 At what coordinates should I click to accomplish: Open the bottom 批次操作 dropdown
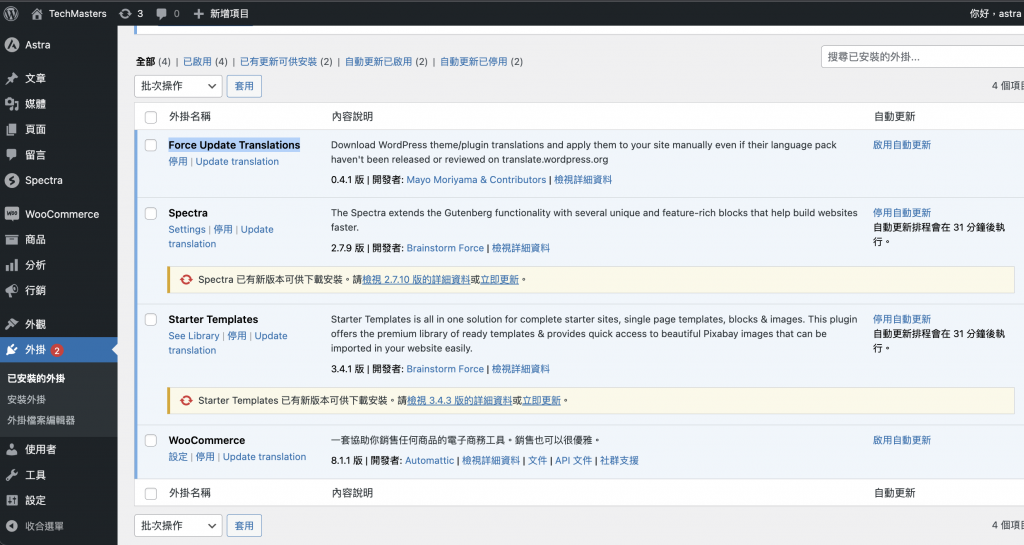[x=178, y=525]
